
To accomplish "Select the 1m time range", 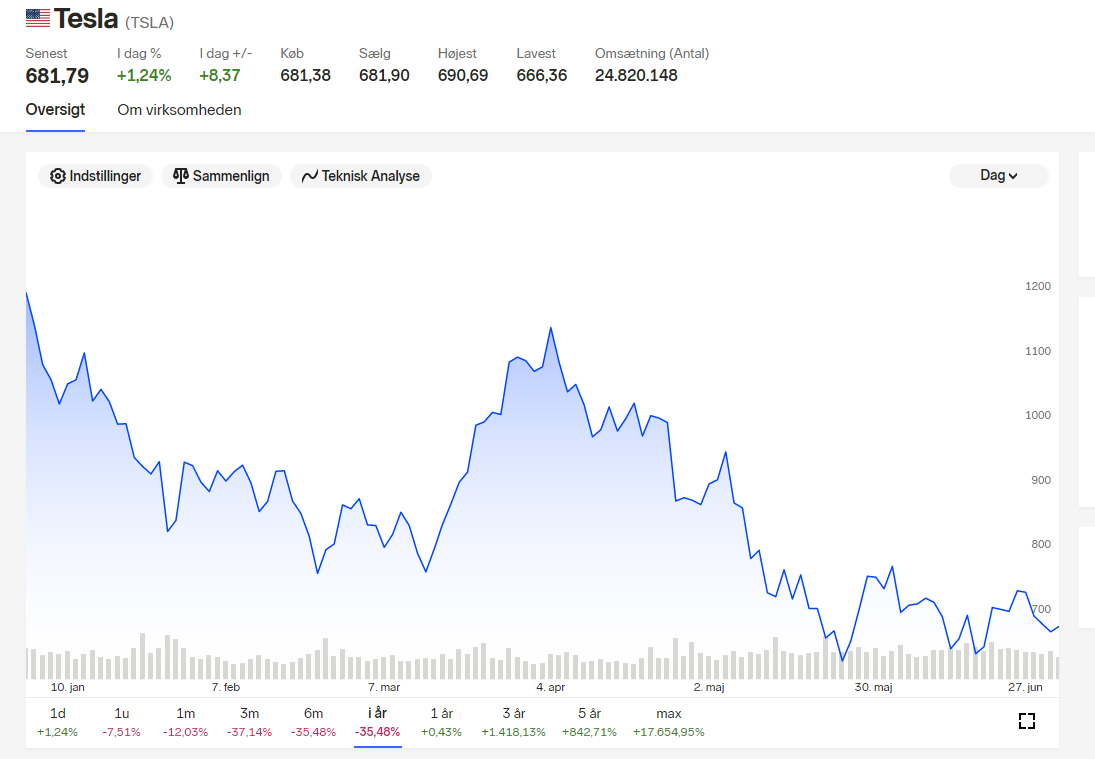I will [185, 722].
